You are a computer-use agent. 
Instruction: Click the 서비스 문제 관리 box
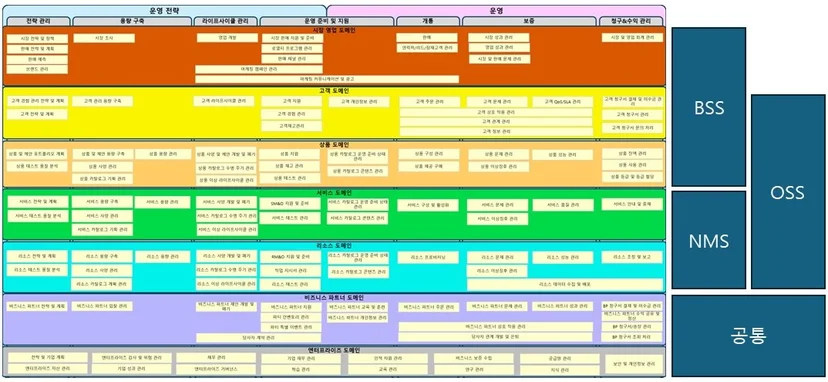(x=497, y=205)
